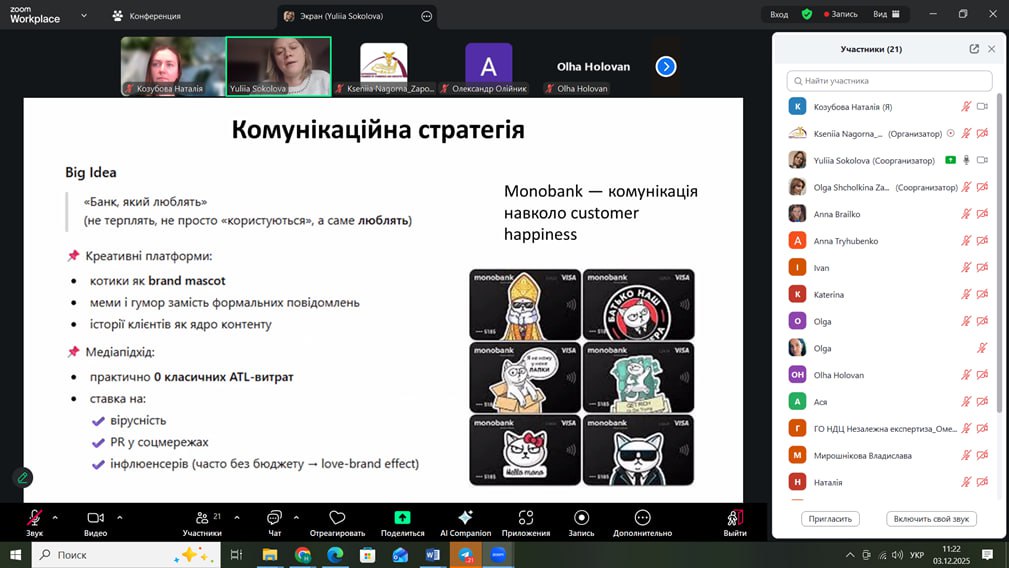The image size is (1009, 568).
Task: Click the green Поделиться share screen icon
Action: [x=402, y=518]
